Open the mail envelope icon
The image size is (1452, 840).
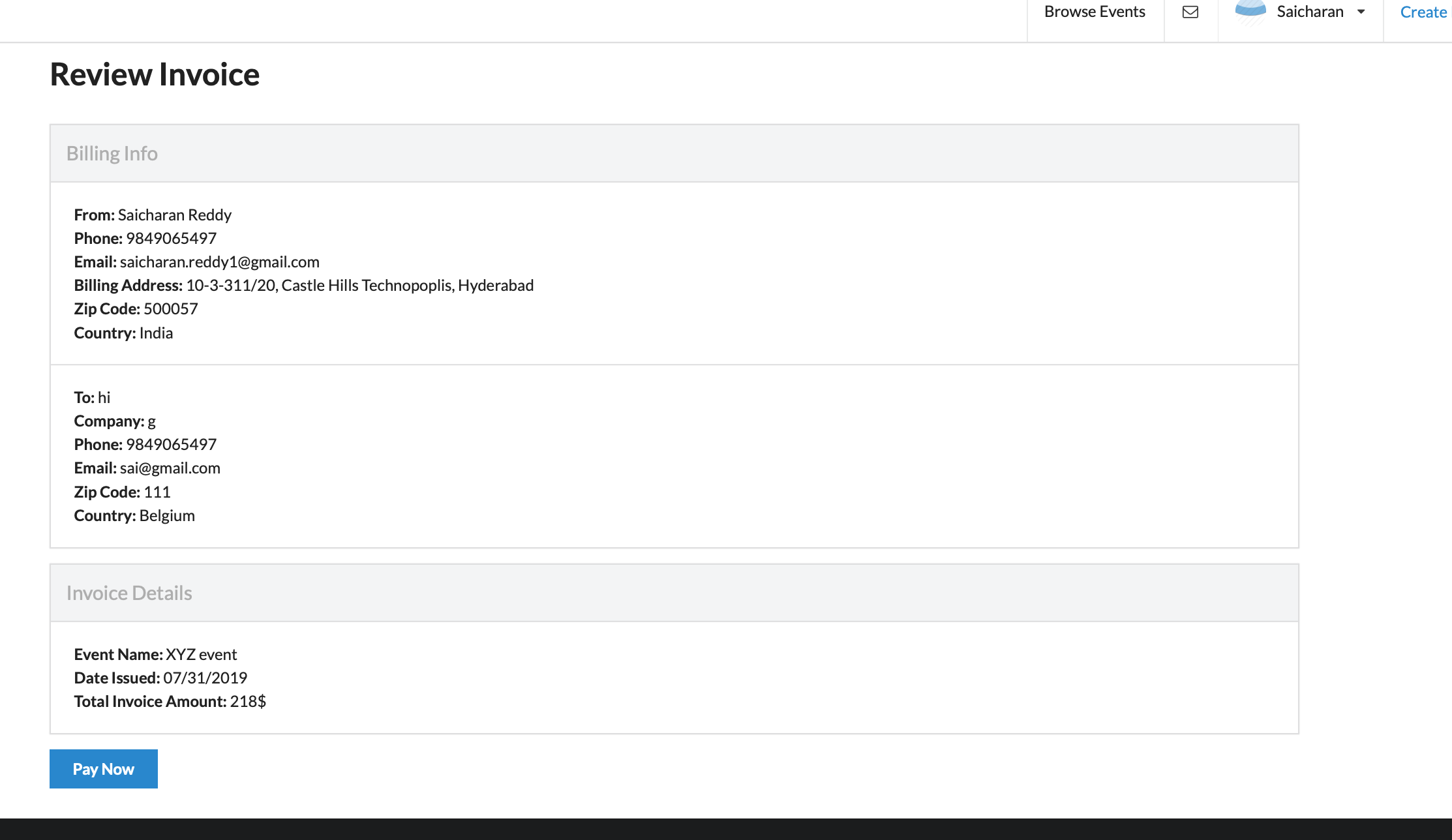(x=1190, y=12)
